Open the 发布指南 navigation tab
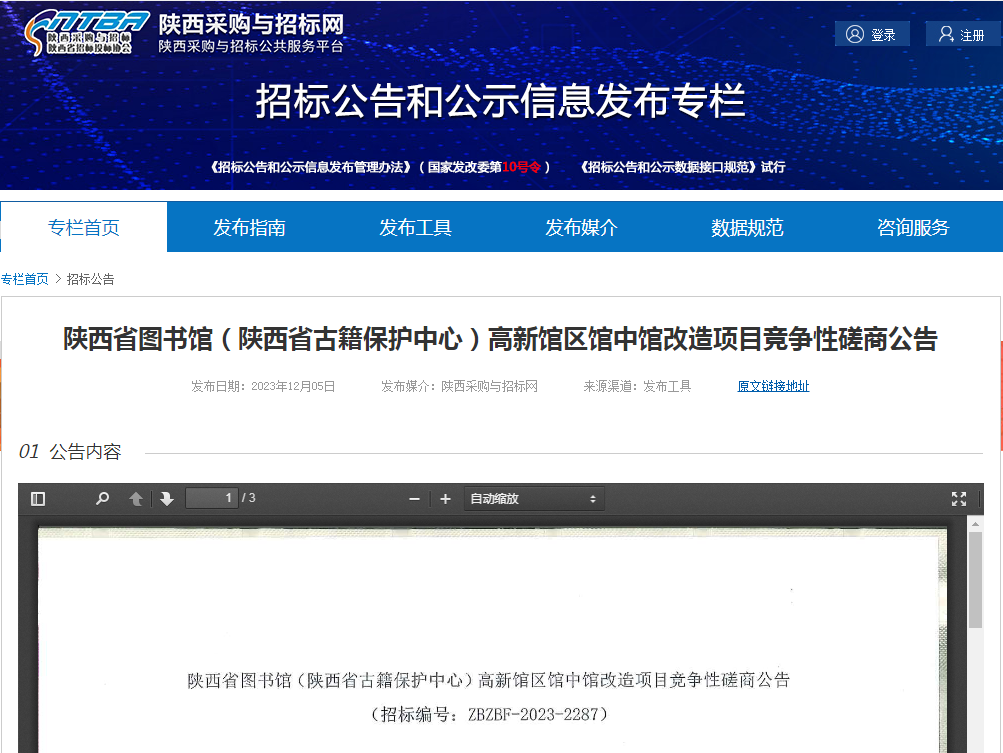Image resolution: width=1003 pixels, height=753 pixels. pos(249,227)
